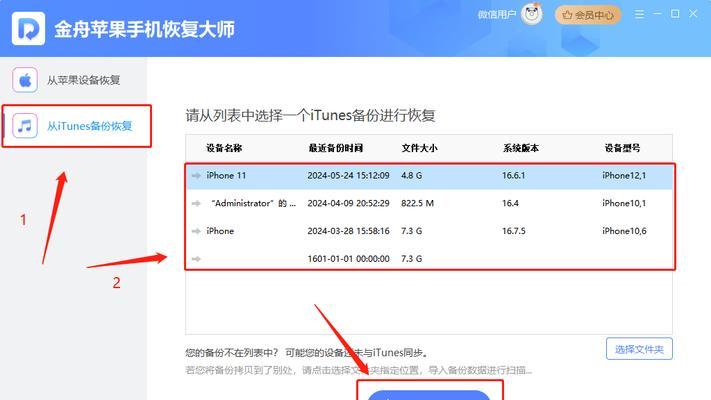This screenshot has width=711, height=400.
Task: Select the "Administrator" 的 backup row
Action: click(x=429, y=204)
